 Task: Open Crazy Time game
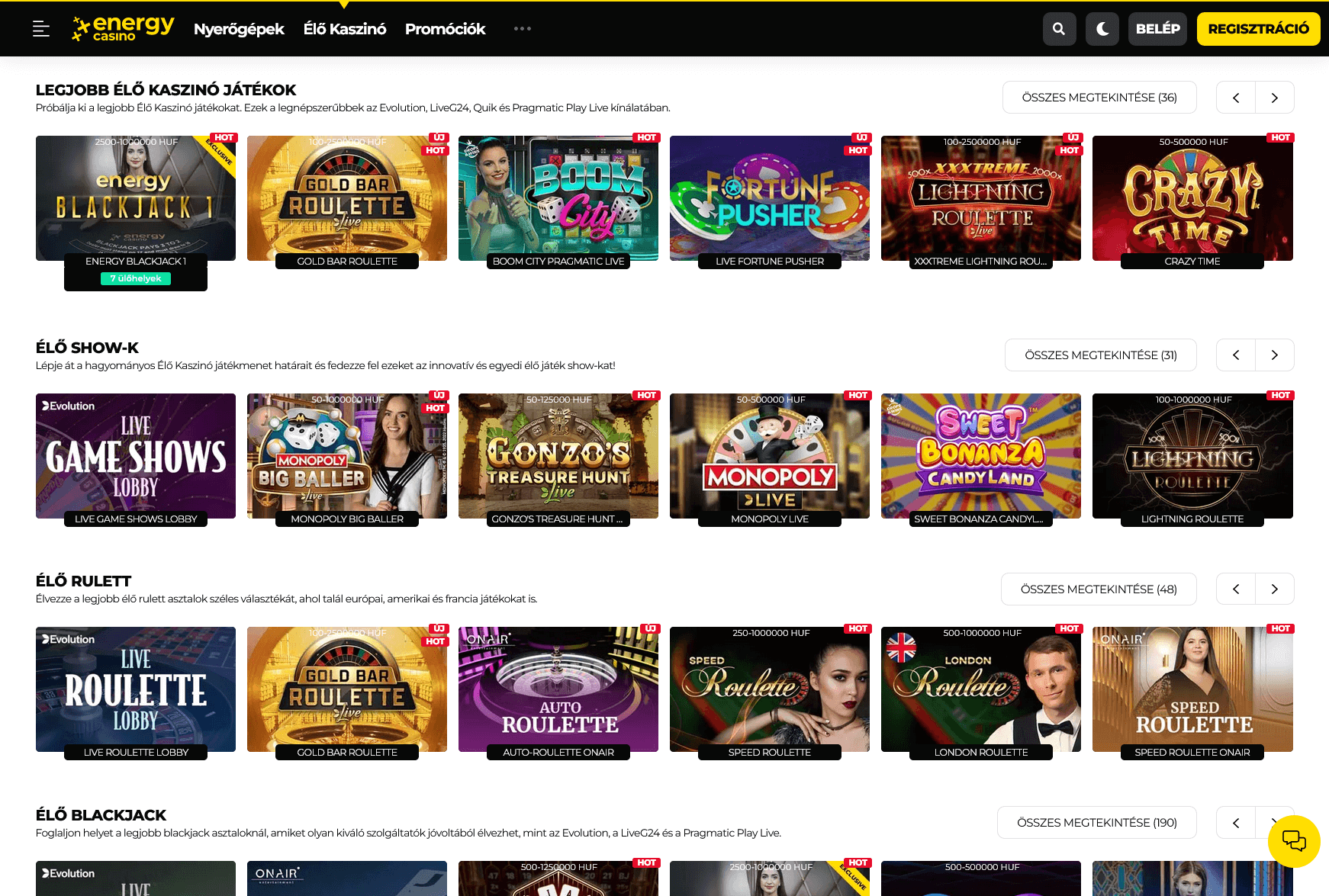(1192, 198)
